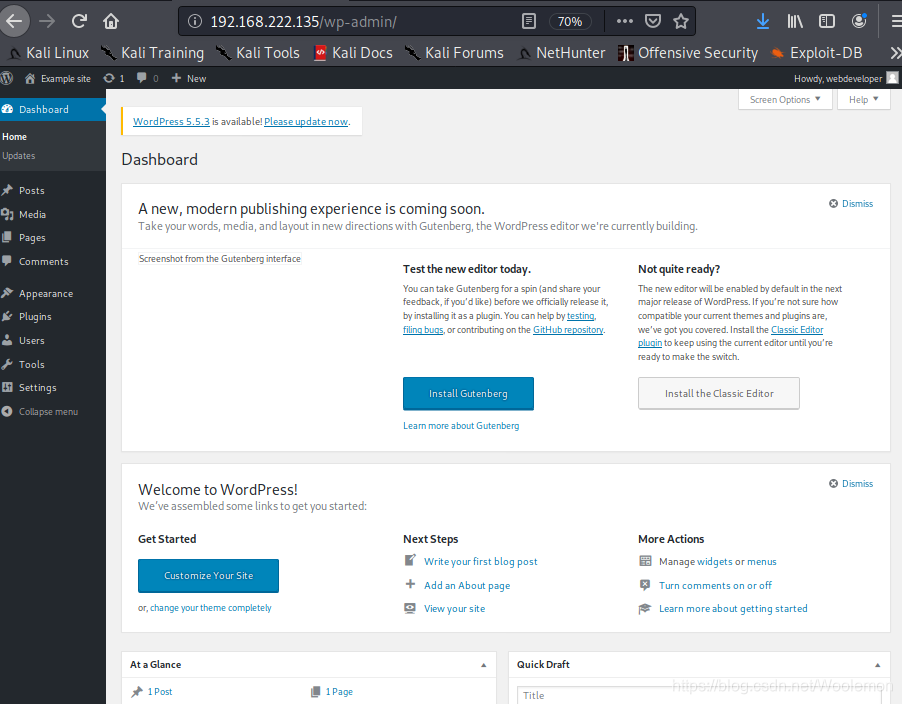Viewport: 902px width, 704px height.
Task: Show more bookmarks chevron
Action: (895, 53)
